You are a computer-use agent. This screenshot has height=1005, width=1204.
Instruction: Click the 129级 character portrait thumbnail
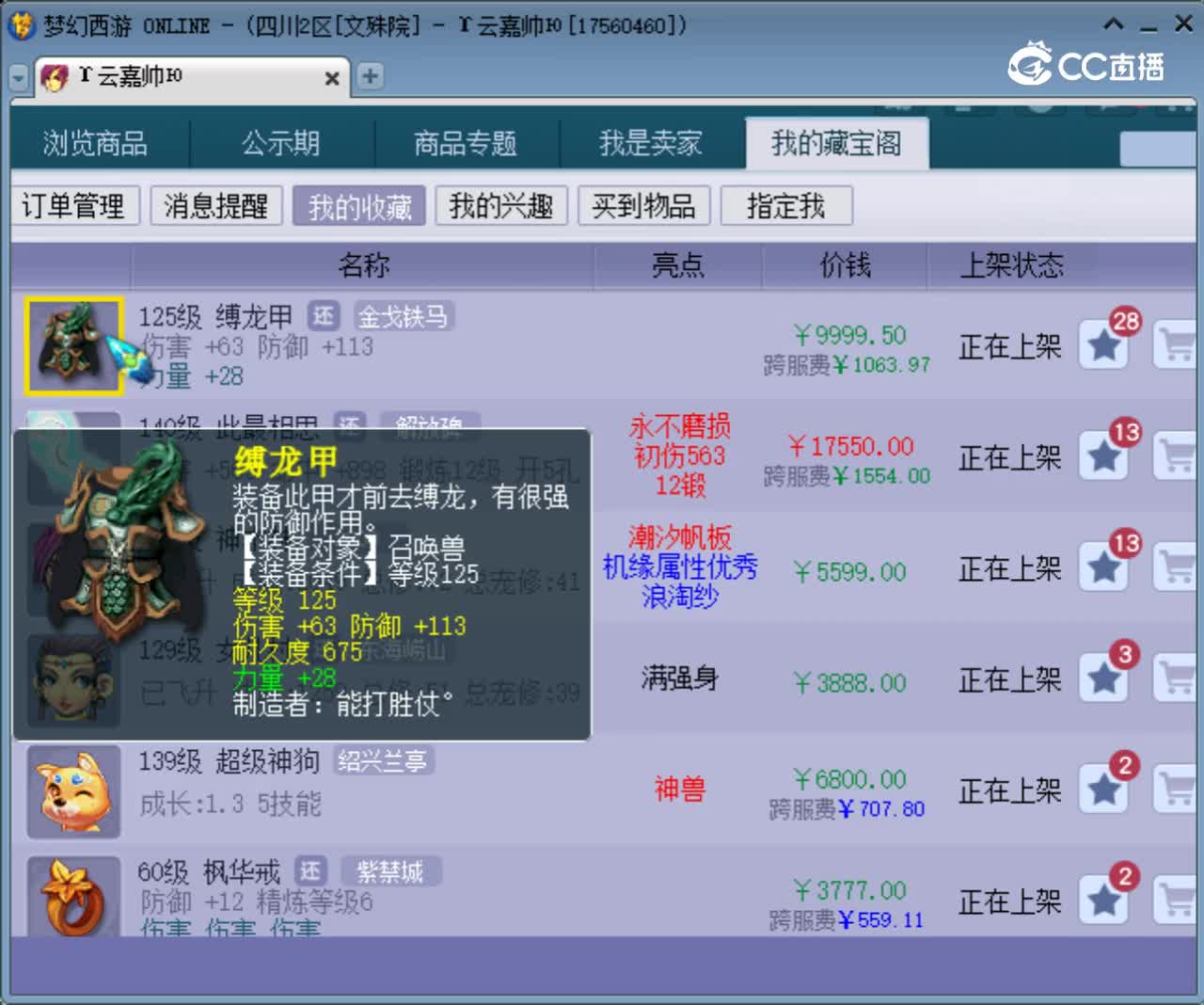pyautogui.click(x=73, y=680)
